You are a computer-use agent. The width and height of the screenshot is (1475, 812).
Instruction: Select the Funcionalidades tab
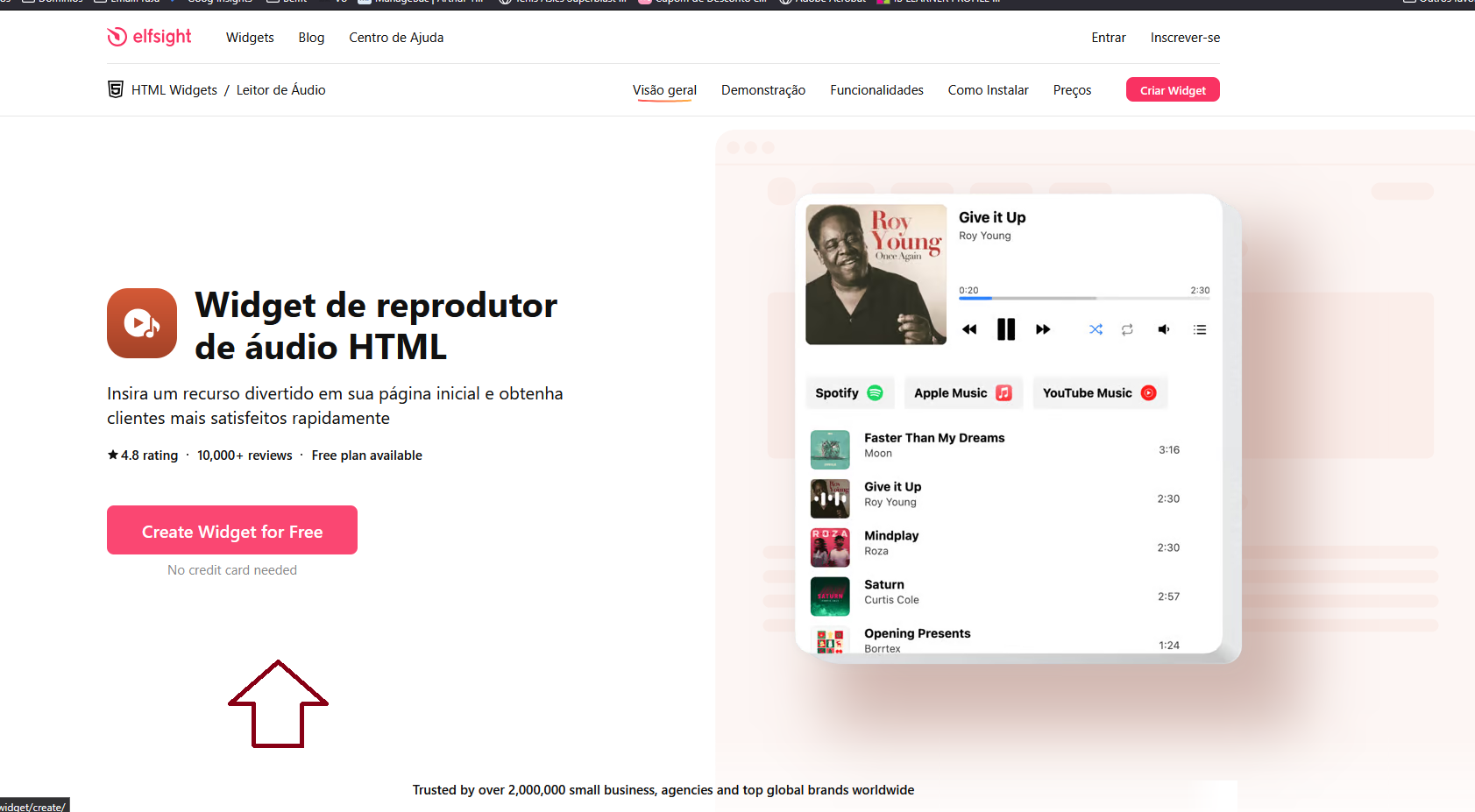pyautogui.click(x=876, y=89)
